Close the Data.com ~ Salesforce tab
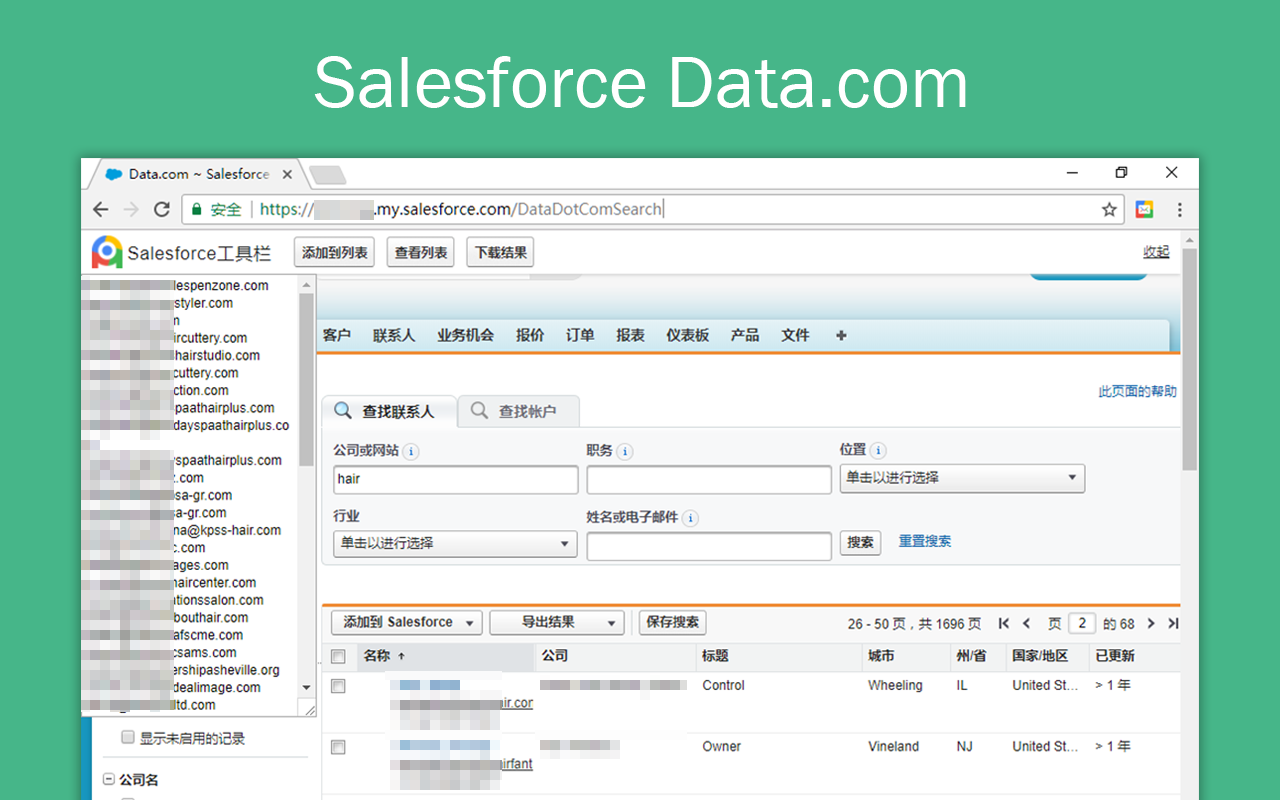This screenshot has height=800, width=1280. coord(288,174)
